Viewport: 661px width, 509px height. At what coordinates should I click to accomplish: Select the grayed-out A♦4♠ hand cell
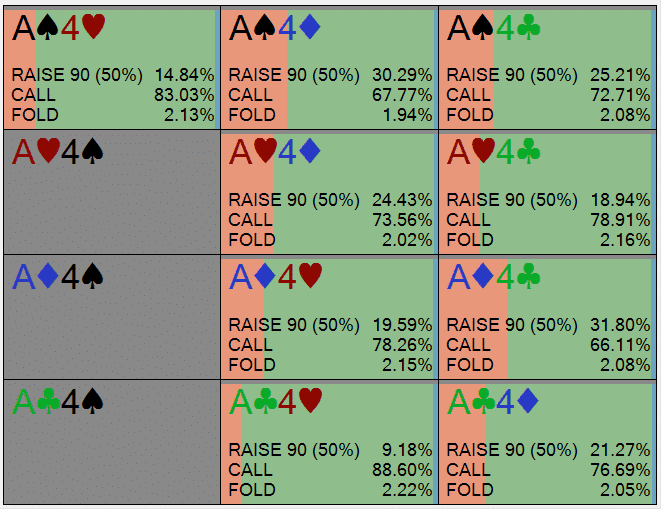[x=110, y=317]
